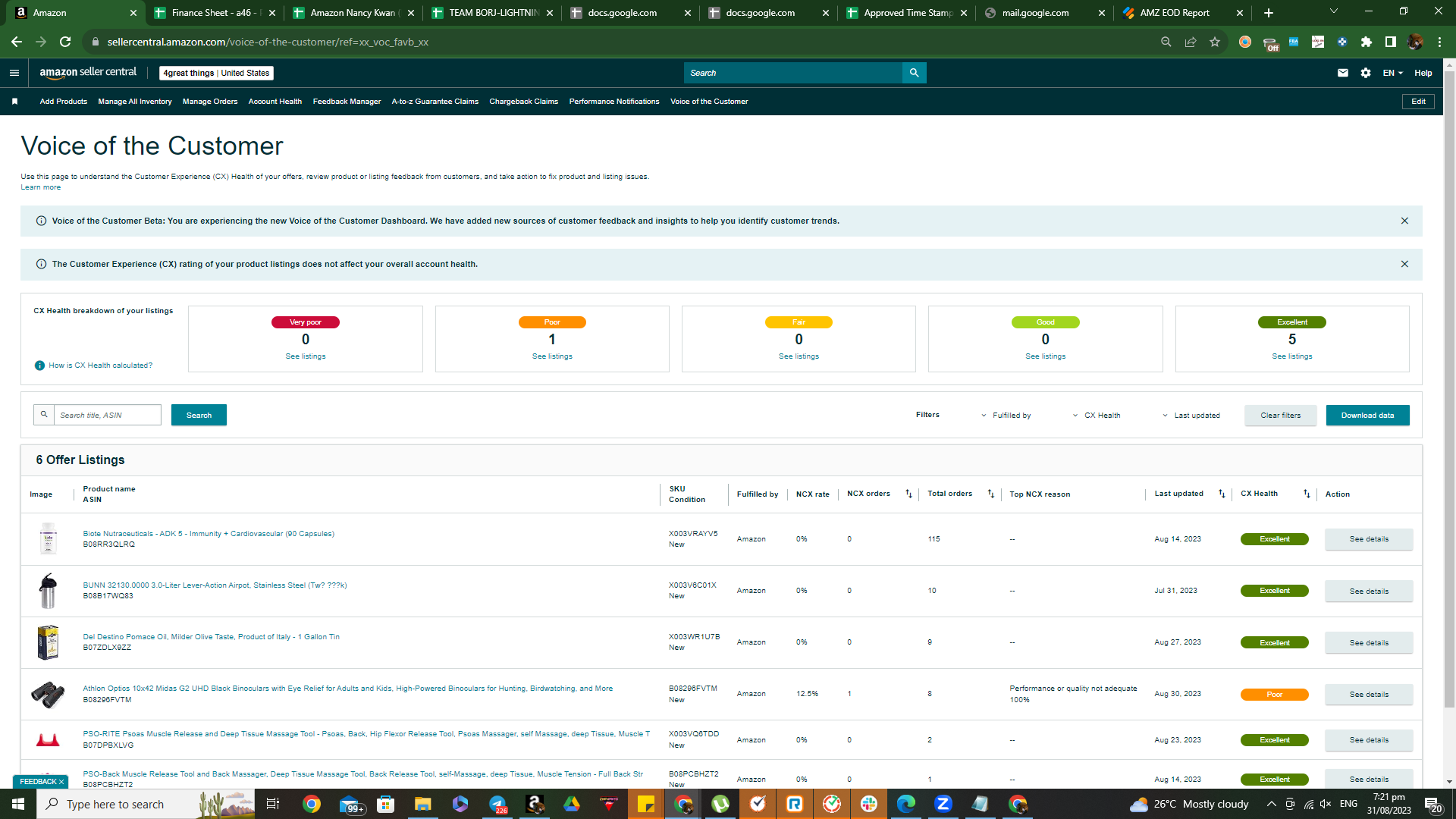Image resolution: width=1456 pixels, height=819 pixels.
Task: Click the Poor orange CX Health badge
Action: [x=1275, y=695]
